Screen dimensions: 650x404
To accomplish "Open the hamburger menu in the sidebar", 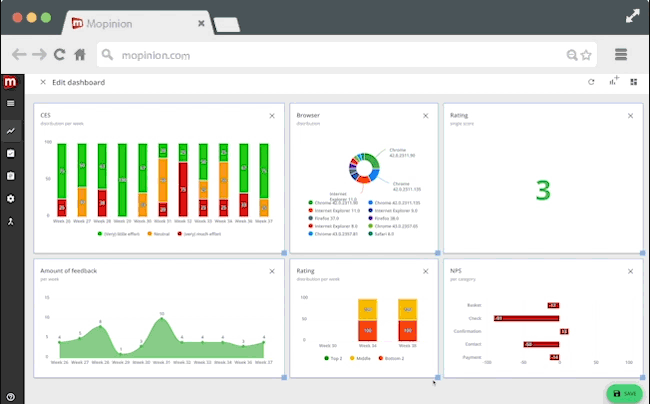I will point(10,103).
